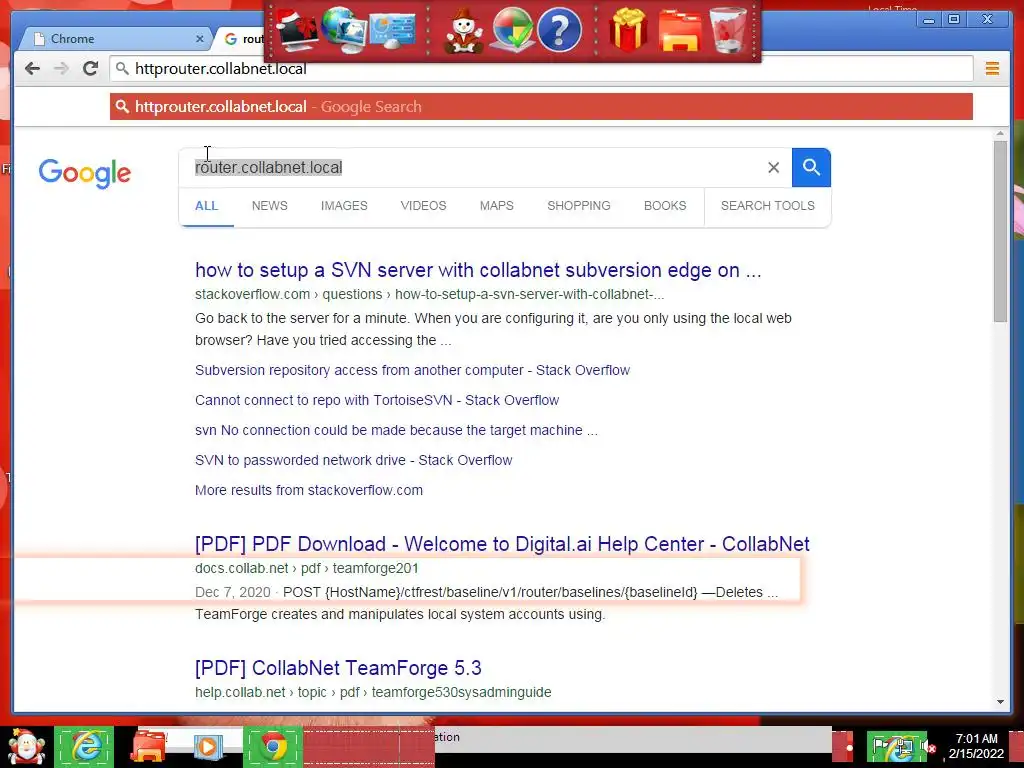Switch to the VIDEOS search tab
This screenshot has height=768, width=1024.
423,206
